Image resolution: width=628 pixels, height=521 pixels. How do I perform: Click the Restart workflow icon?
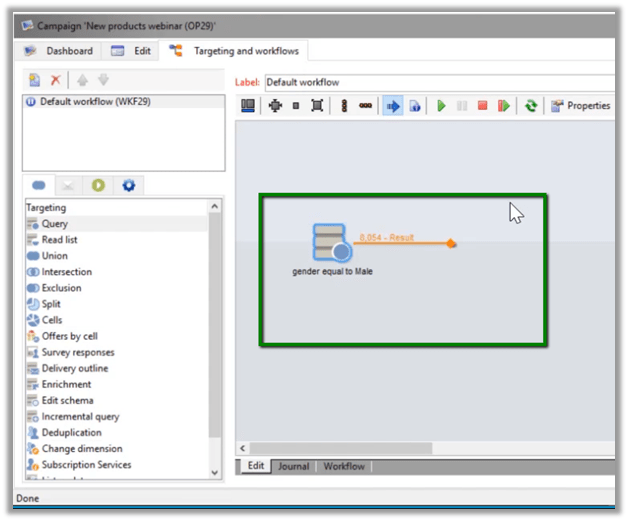504,106
